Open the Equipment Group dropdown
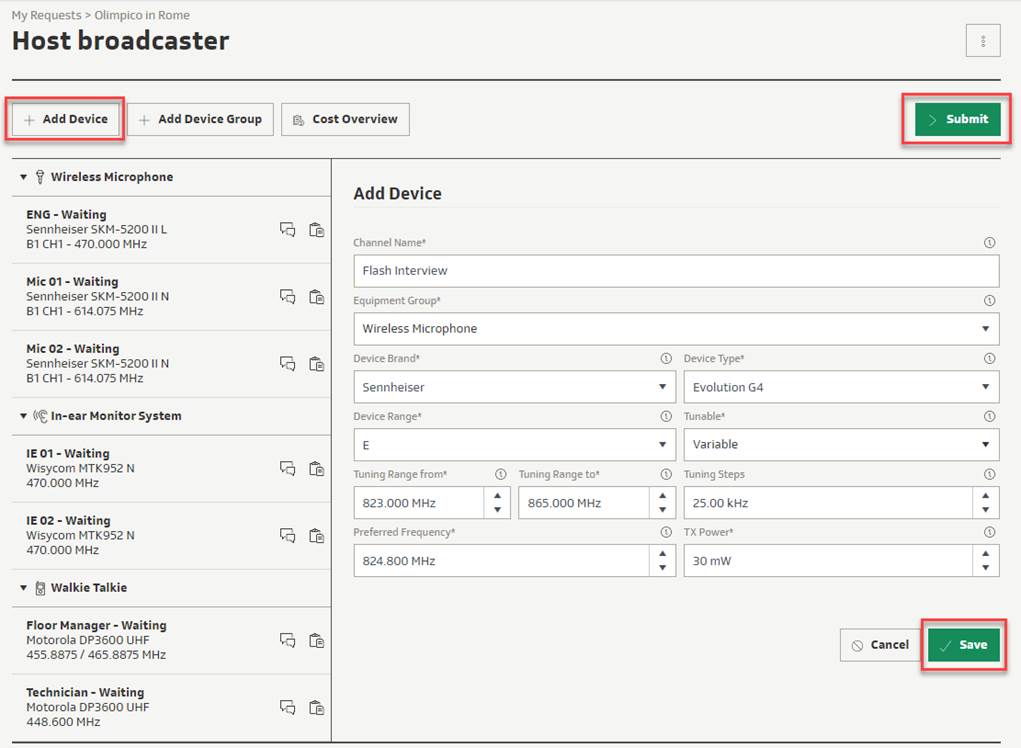This screenshot has height=748, width=1021. click(x=676, y=328)
